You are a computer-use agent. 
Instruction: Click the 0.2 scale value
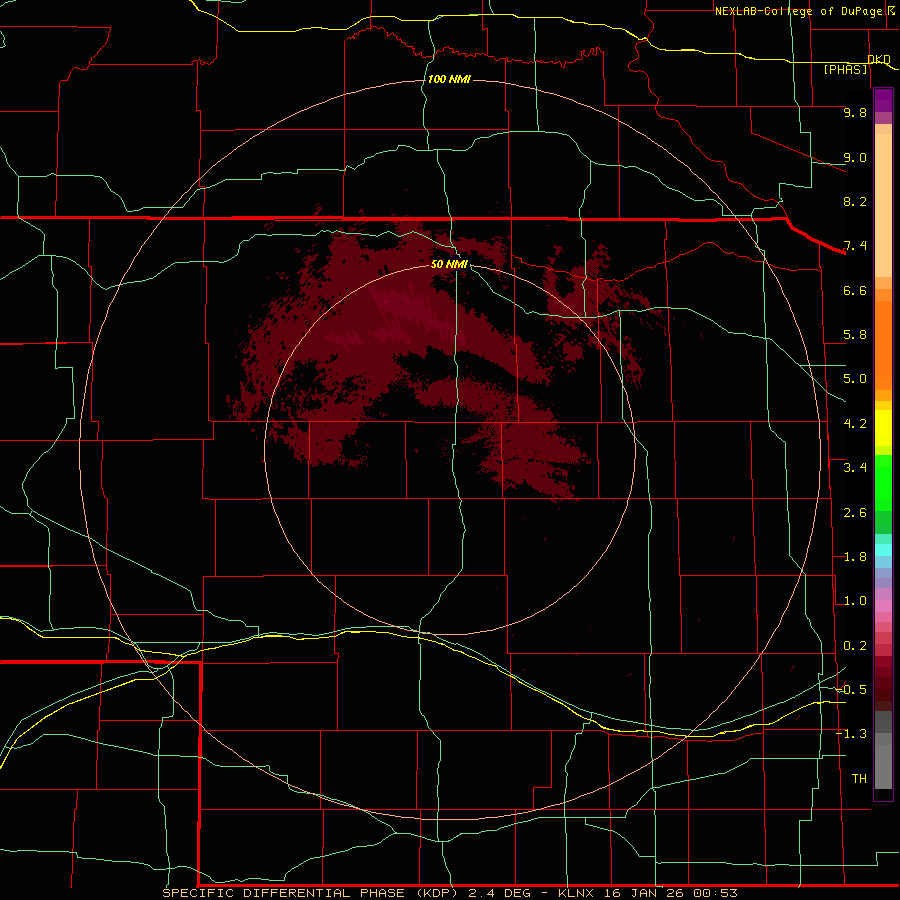coord(855,646)
